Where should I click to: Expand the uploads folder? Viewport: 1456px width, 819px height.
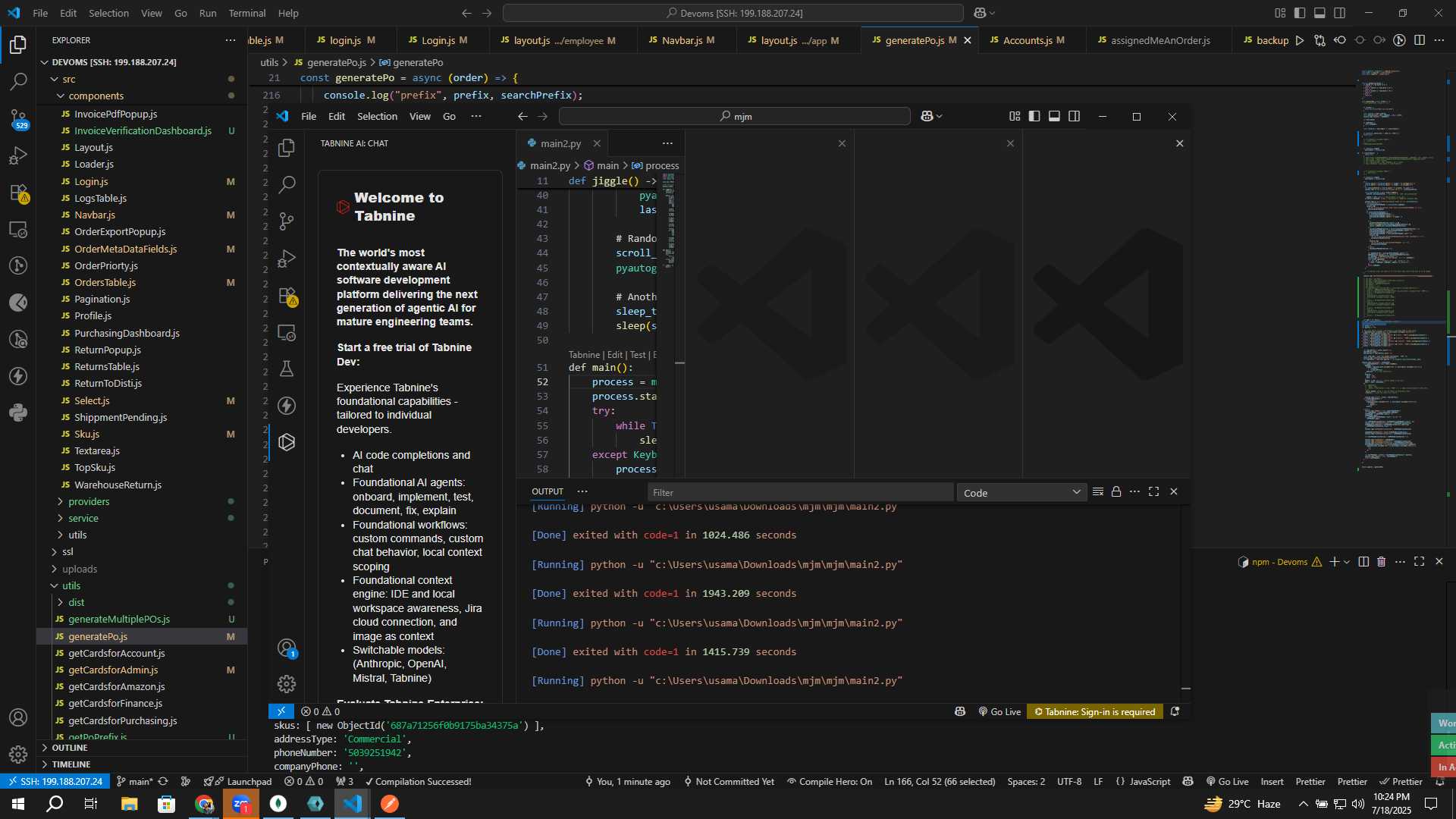point(80,570)
